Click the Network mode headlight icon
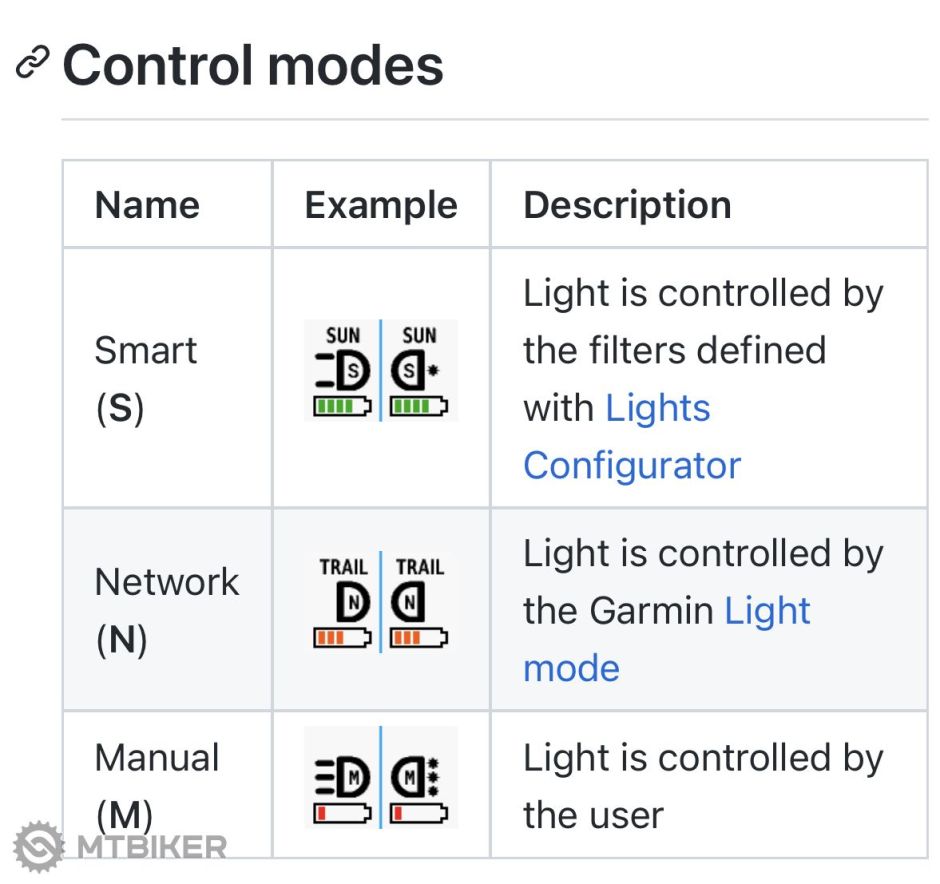 (345, 602)
